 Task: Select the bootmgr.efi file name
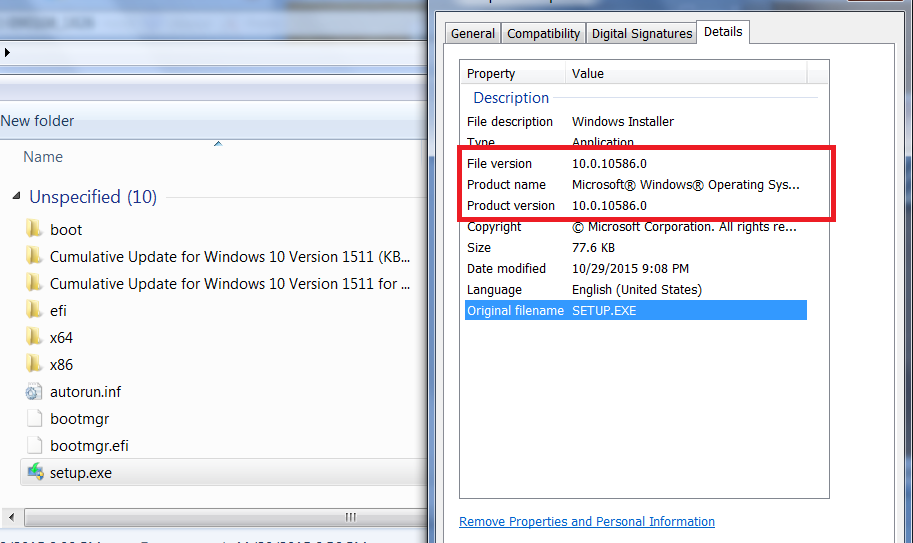tap(89, 446)
